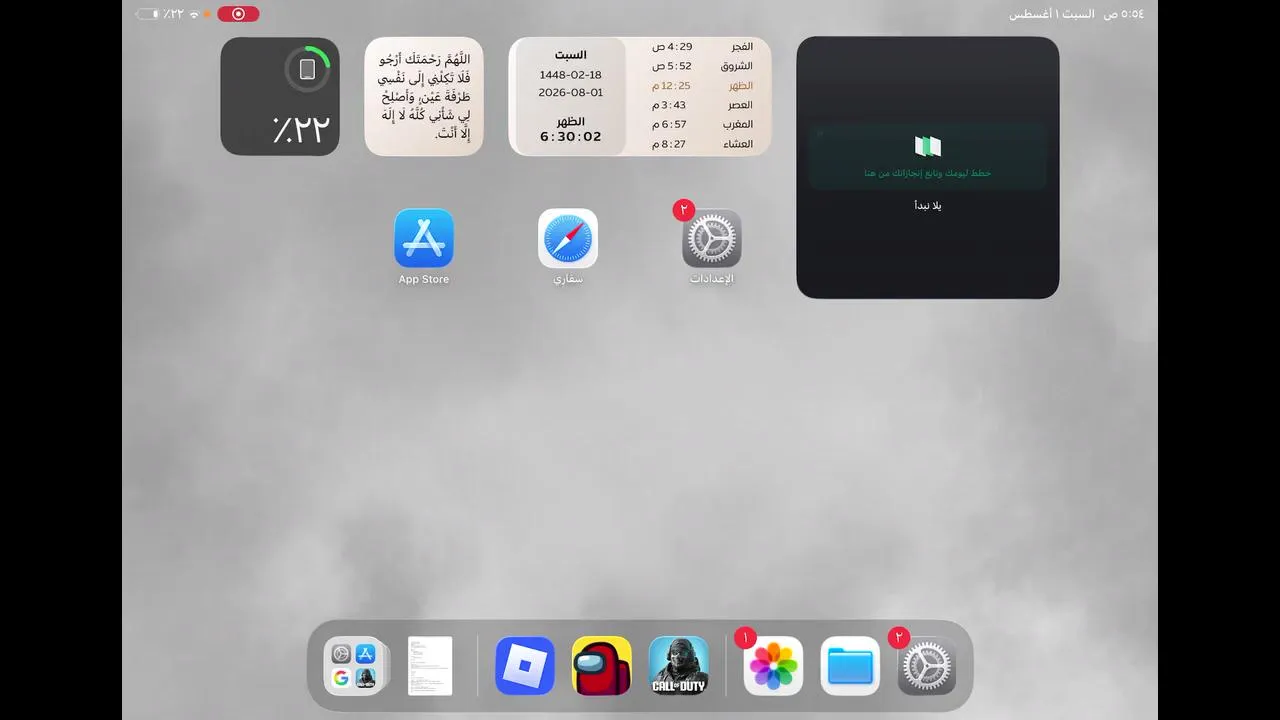
Task: Tap the red badge on home Settings icon
Action: (684, 210)
